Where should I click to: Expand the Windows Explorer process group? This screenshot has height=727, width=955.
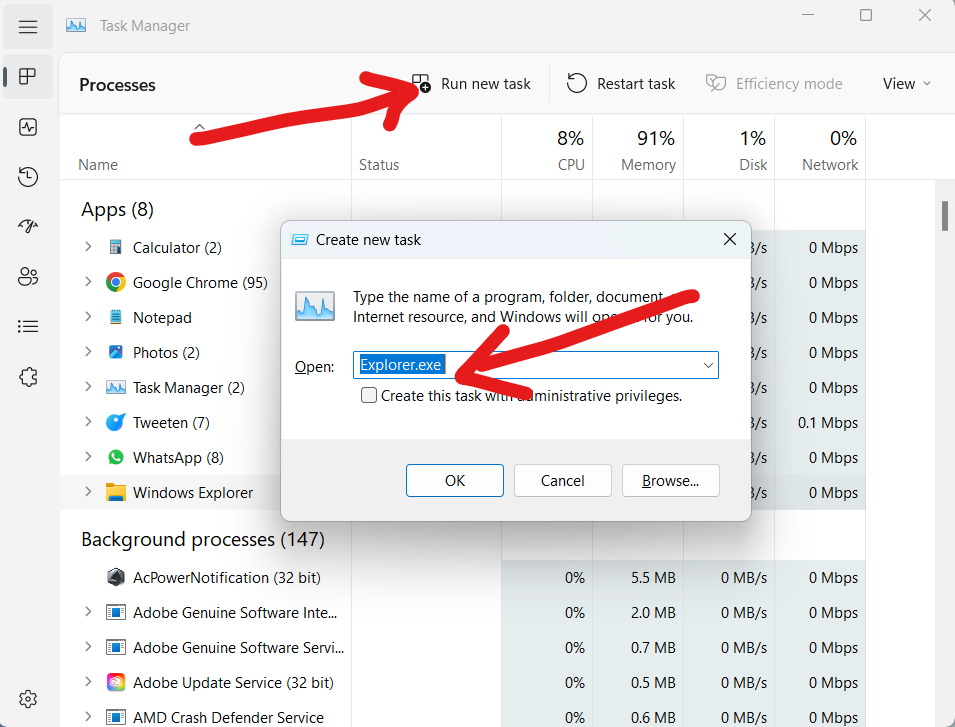(88, 491)
